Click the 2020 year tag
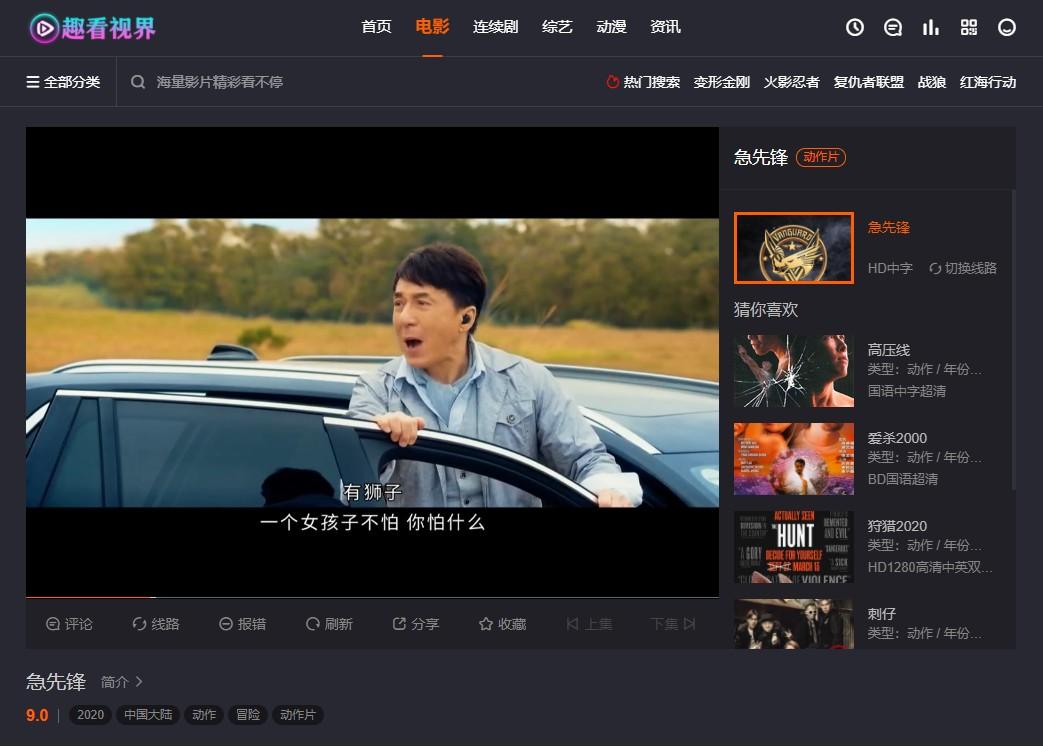This screenshot has height=748, width=1043. [90, 715]
